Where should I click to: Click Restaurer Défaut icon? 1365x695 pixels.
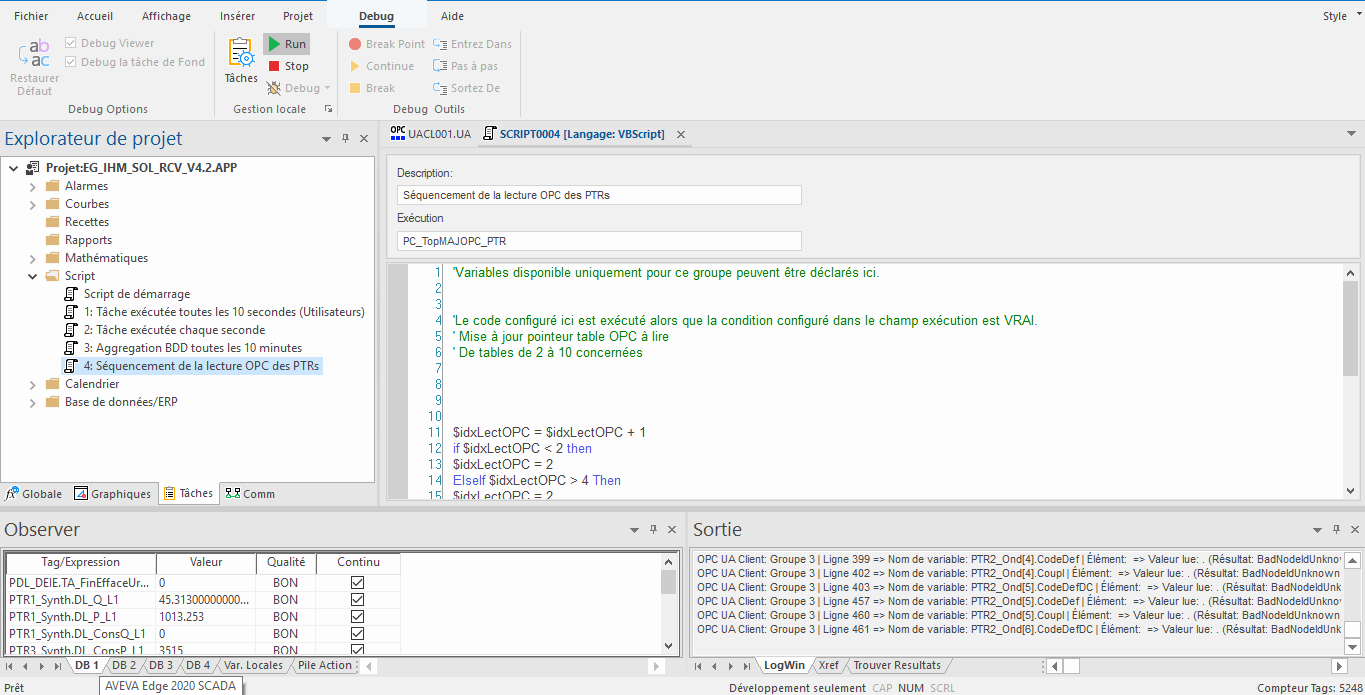34,68
